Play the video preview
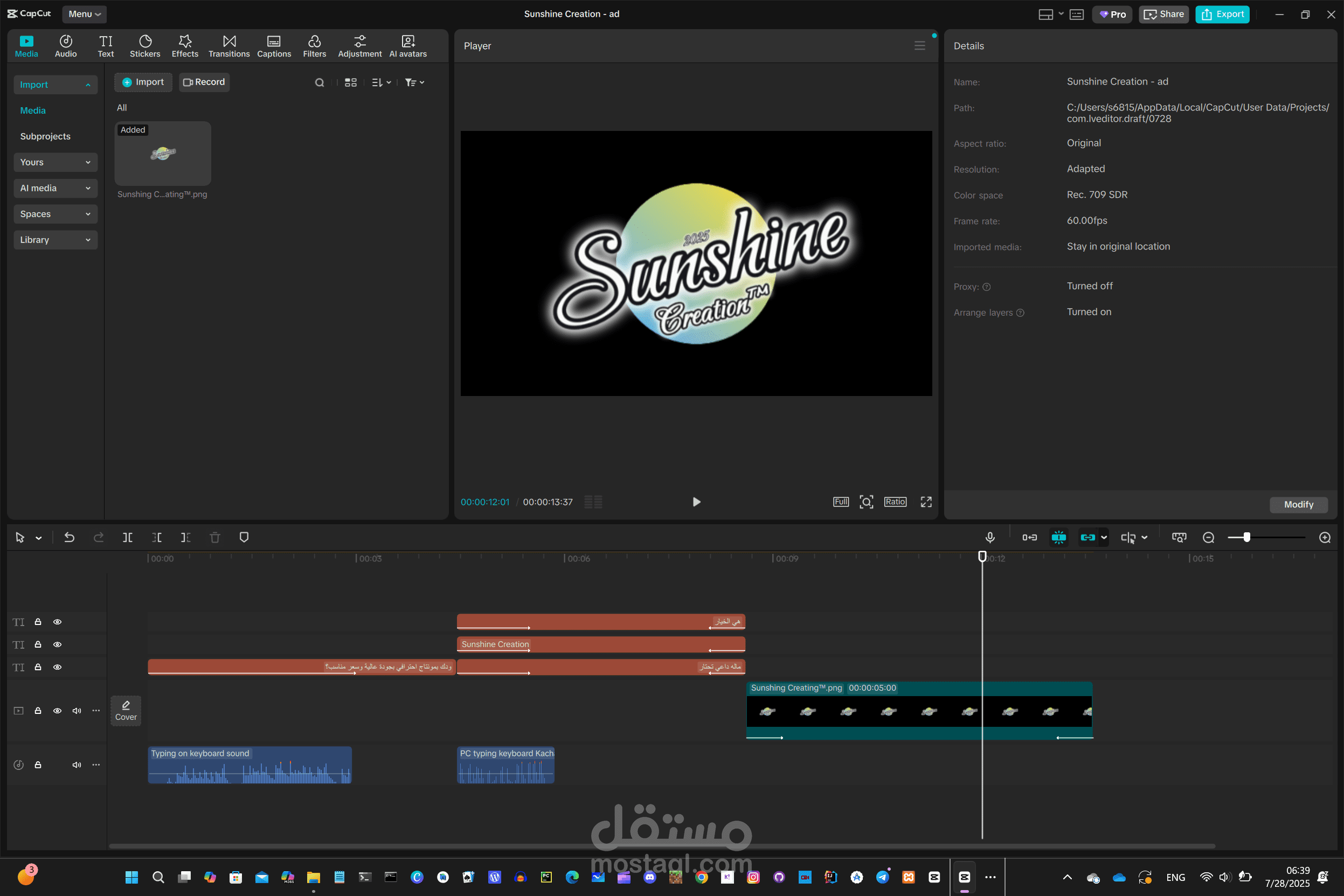Image resolution: width=1344 pixels, height=896 pixels. [696, 502]
